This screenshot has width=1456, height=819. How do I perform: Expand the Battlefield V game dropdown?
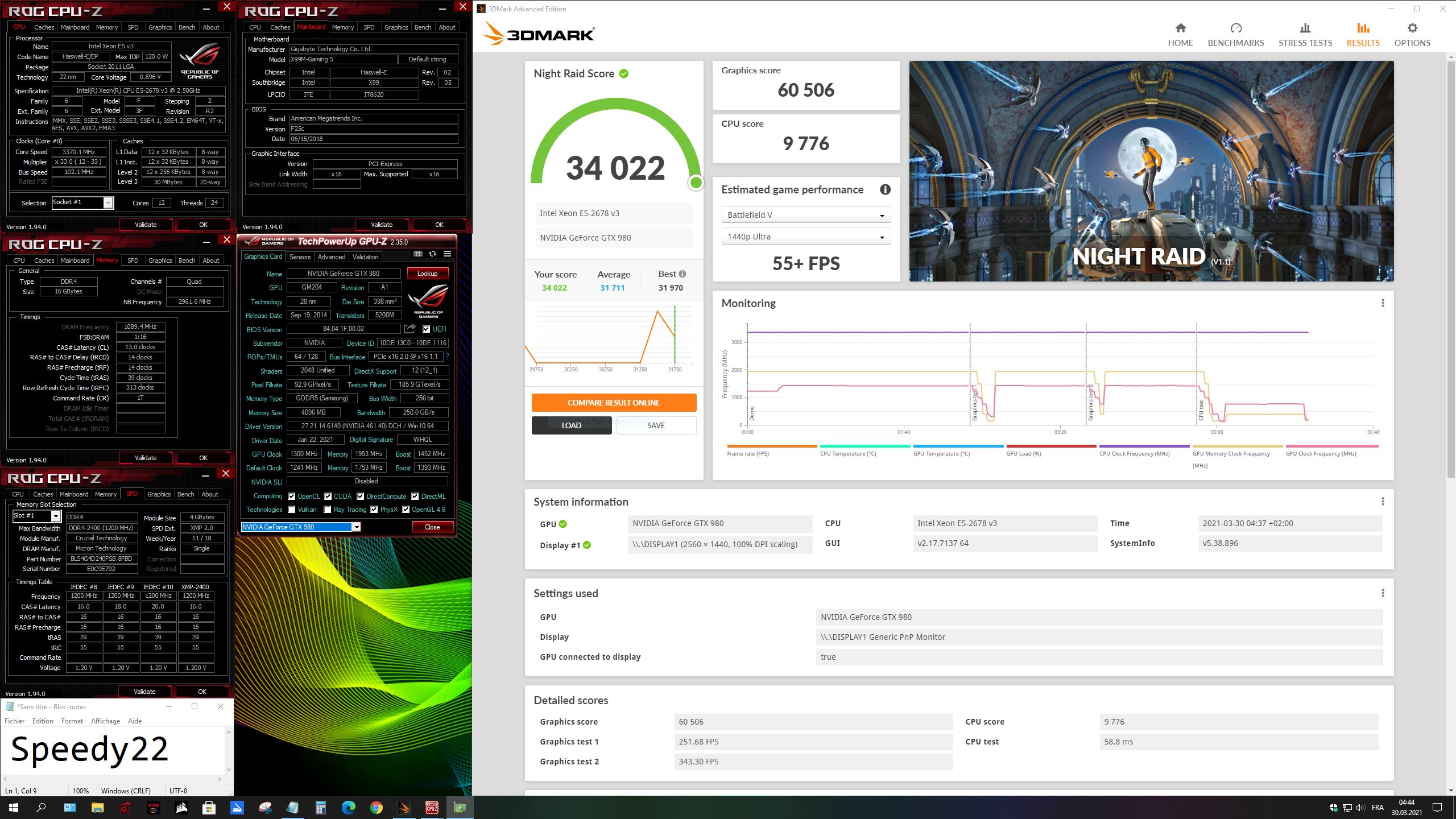[x=806, y=214]
